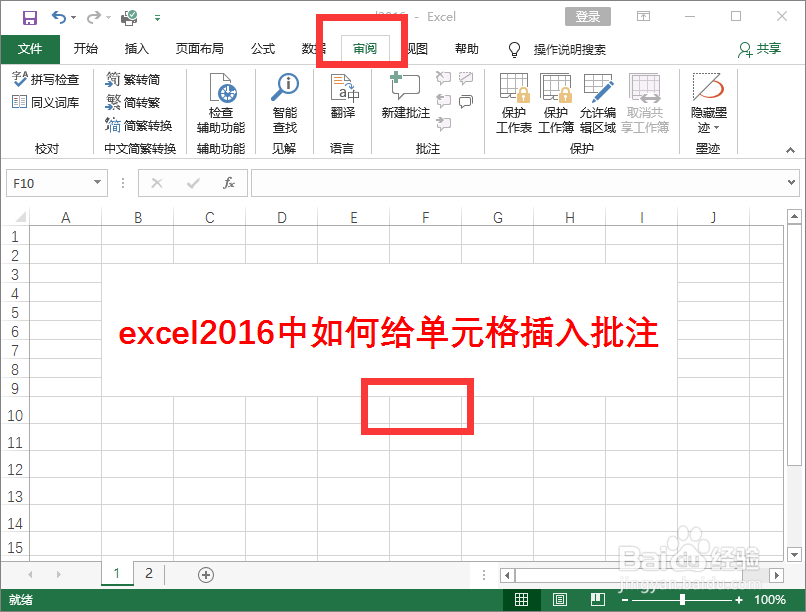The width and height of the screenshot is (806, 612).
Task: Click 简转繁 conversion button
Action: (x=133, y=102)
